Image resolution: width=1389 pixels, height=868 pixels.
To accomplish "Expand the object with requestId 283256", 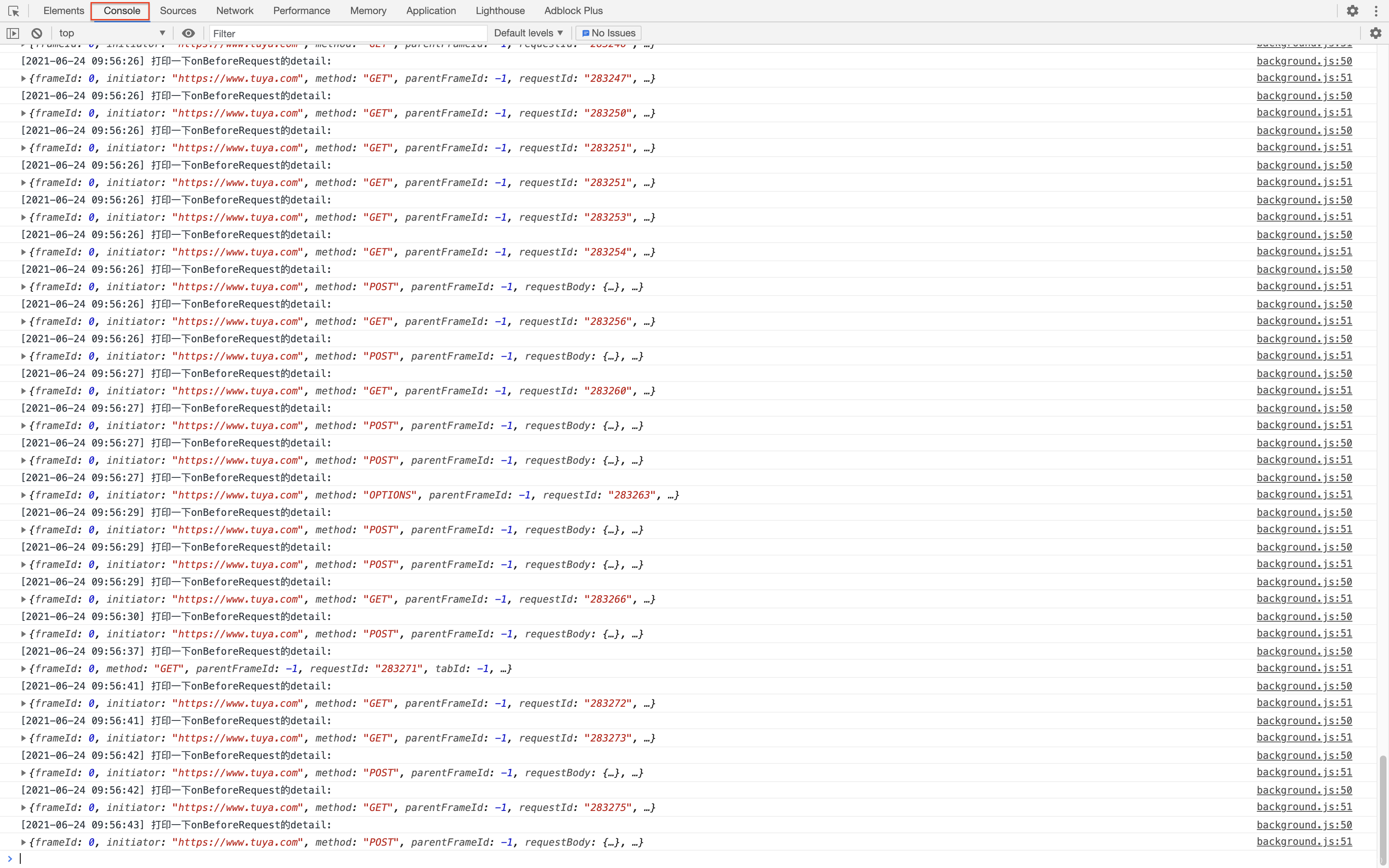I will click(24, 322).
